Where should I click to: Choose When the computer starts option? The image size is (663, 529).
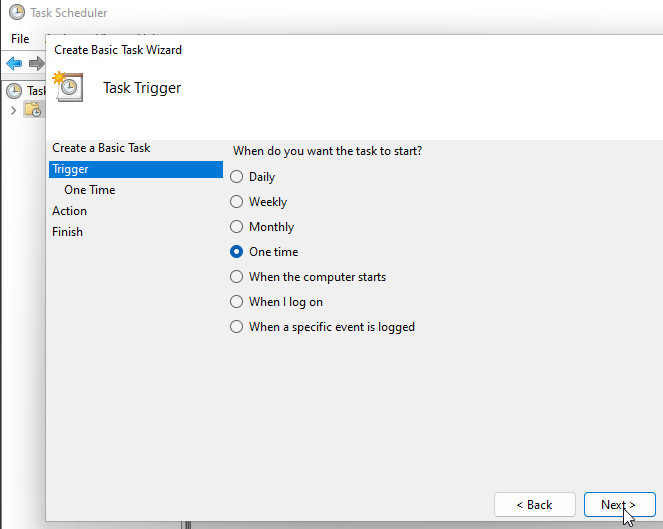pyautogui.click(x=237, y=277)
